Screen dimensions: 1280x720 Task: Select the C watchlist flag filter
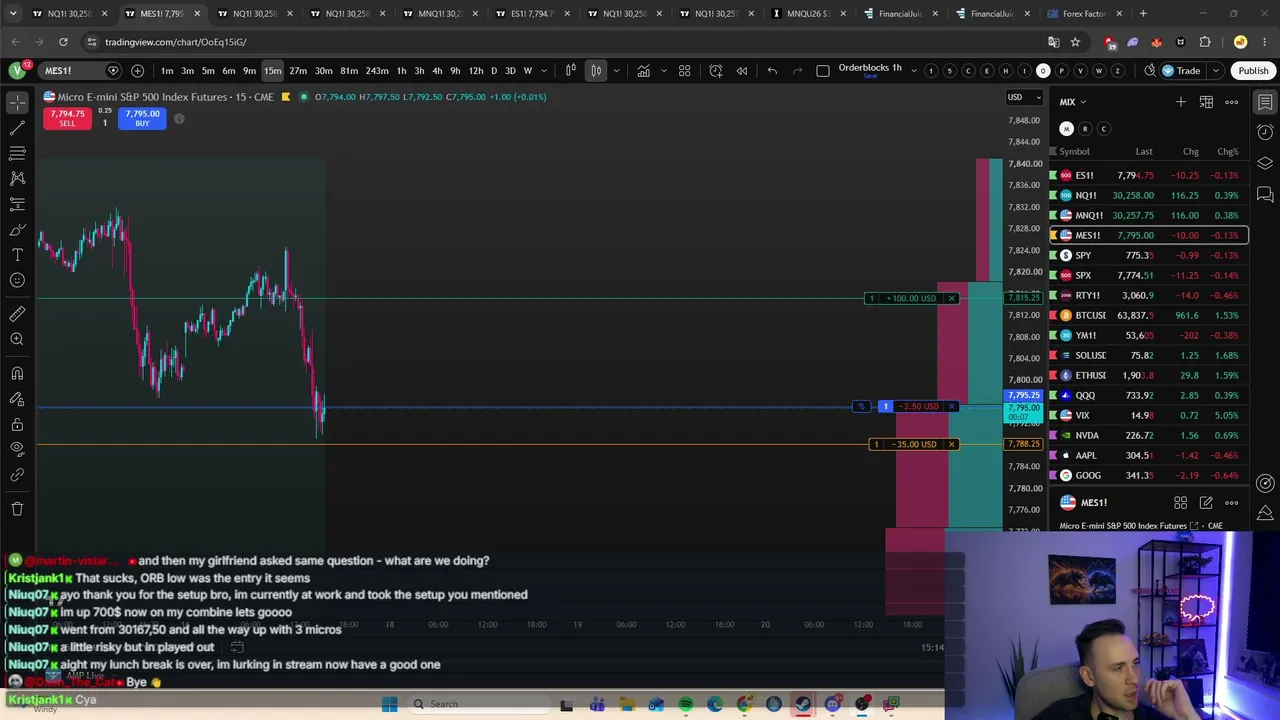point(1104,129)
